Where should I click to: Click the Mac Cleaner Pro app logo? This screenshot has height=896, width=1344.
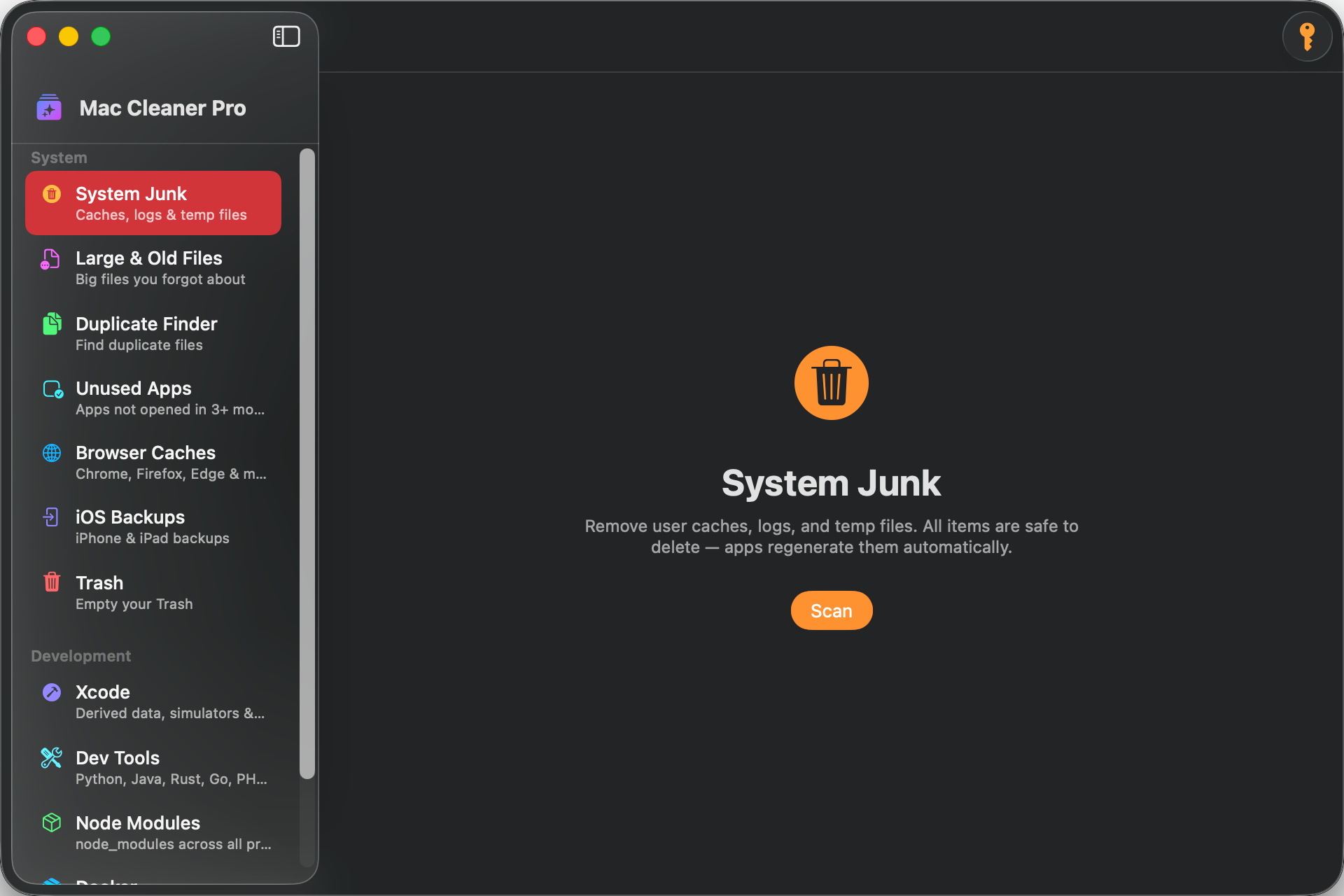pyautogui.click(x=49, y=108)
